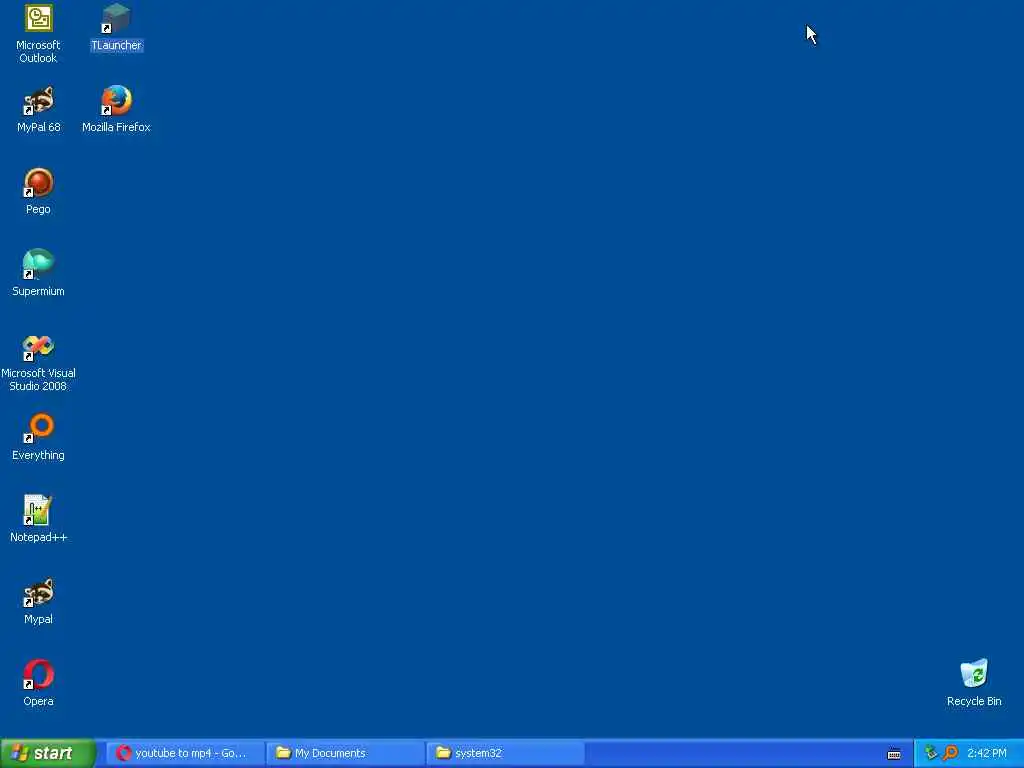Click the keyboard language bar icon
This screenshot has width=1024, height=768.
(894, 754)
